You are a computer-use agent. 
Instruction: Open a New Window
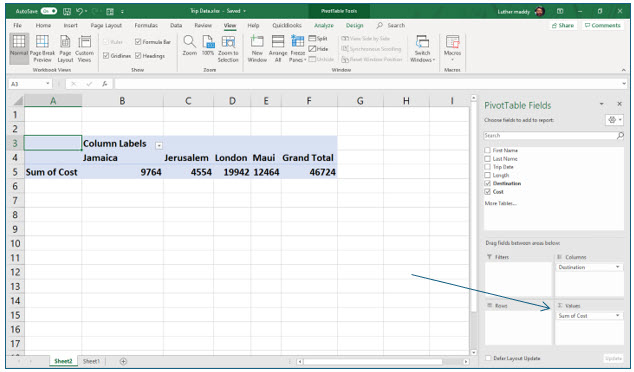point(257,48)
